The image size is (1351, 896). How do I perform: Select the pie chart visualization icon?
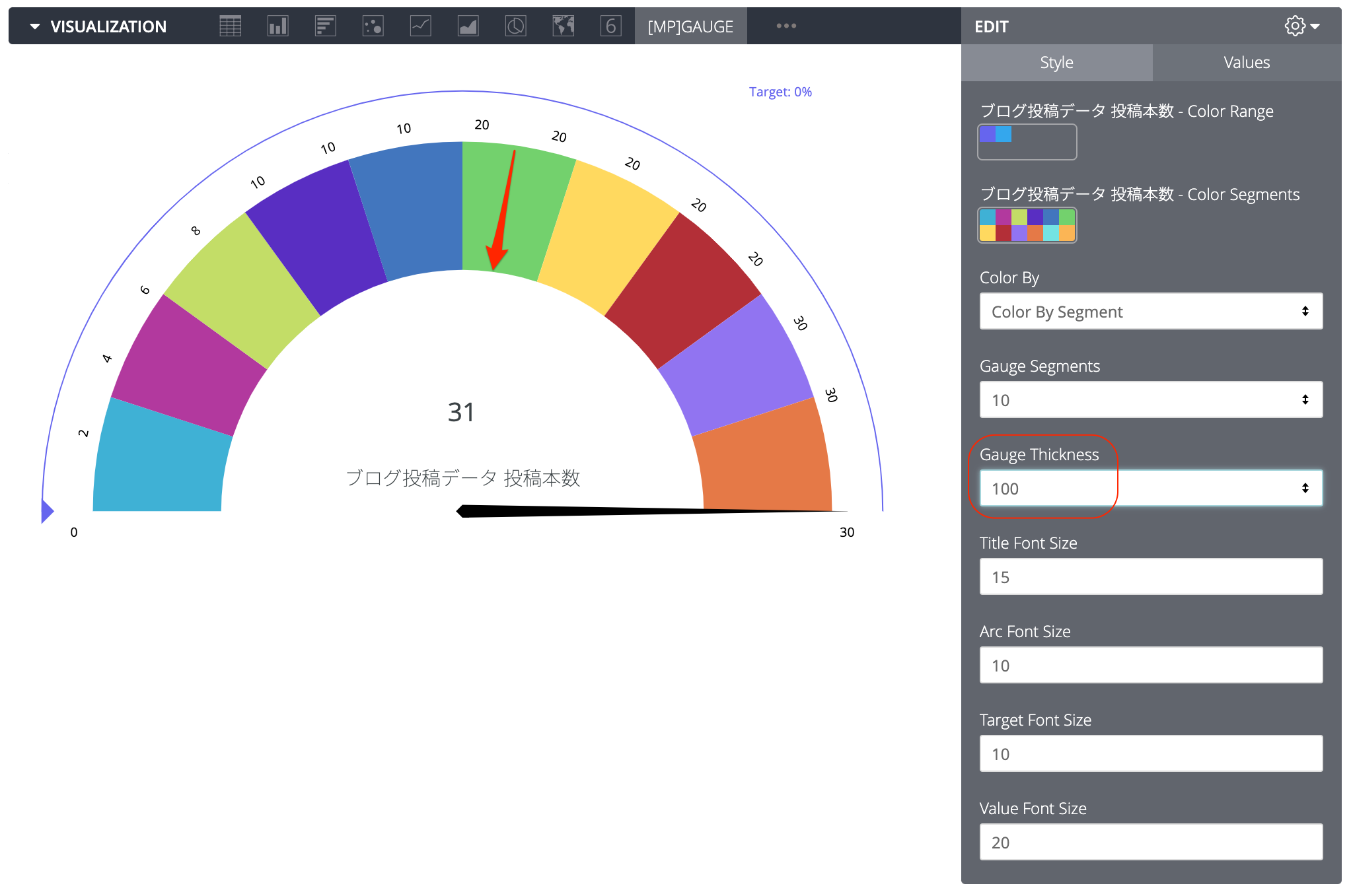pyautogui.click(x=516, y=26)
